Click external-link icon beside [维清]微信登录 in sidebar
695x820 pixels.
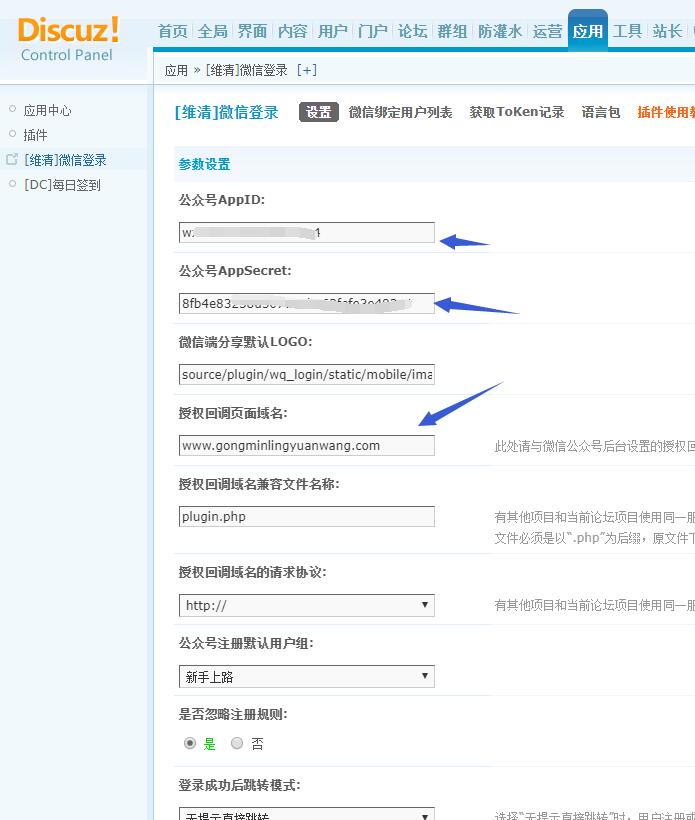click(12, 159)
